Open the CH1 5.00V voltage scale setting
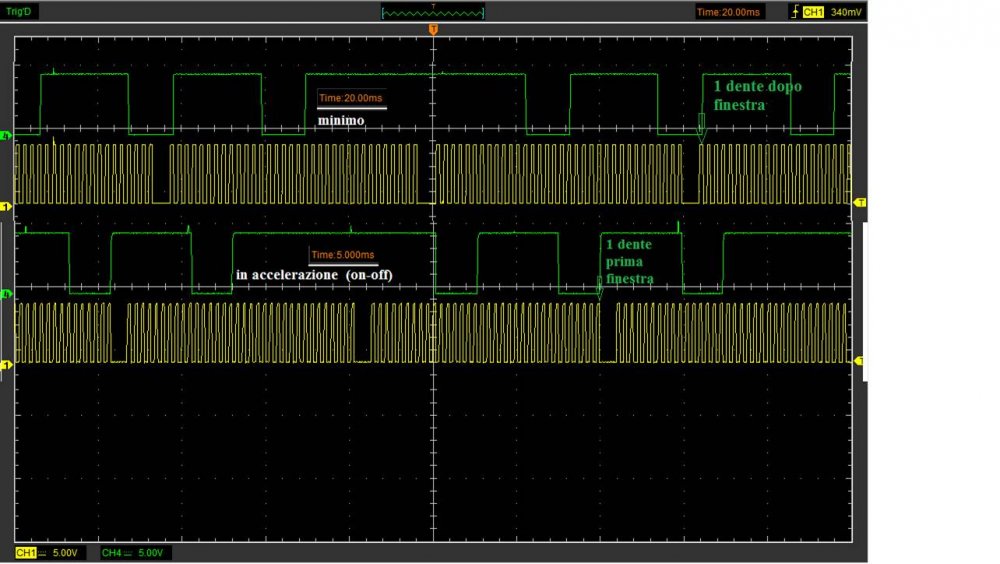This screenshot has width=1000, height=564. (66, 552)
